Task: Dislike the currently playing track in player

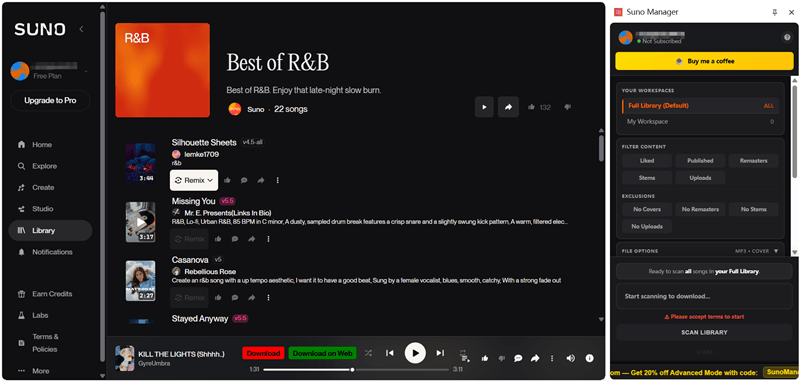Action: pos(501,359)
